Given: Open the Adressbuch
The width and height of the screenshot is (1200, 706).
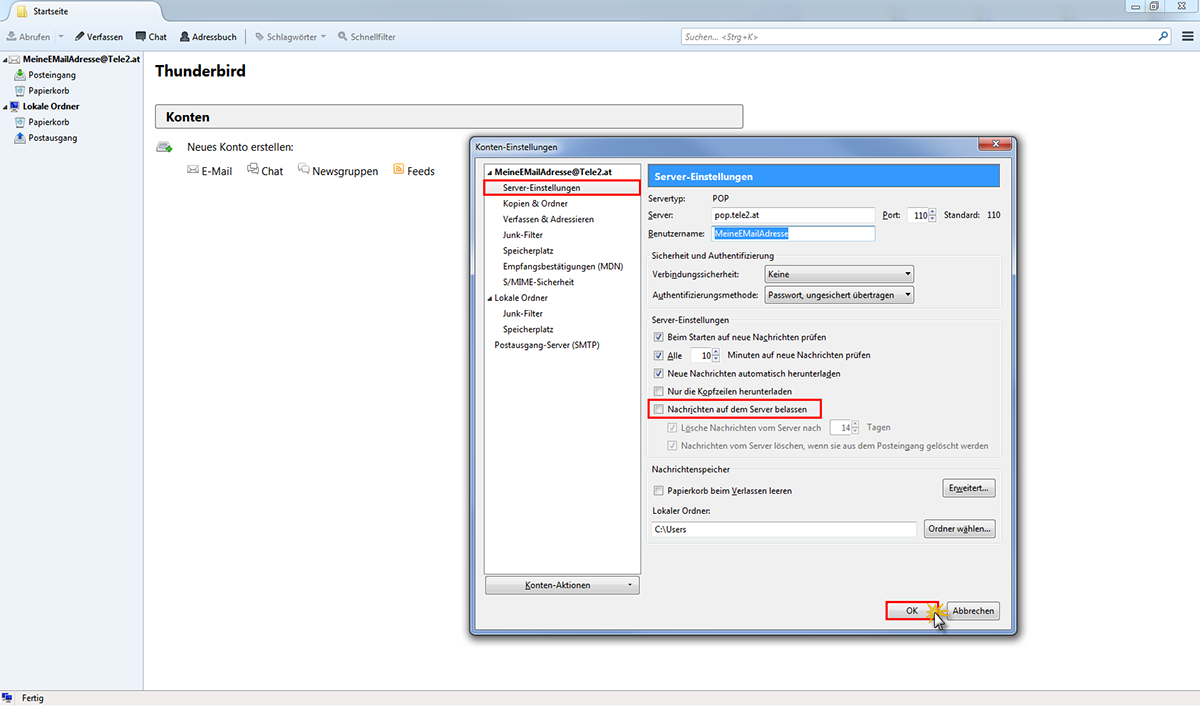Looking at the screenshot, I should click(x=208, y=37).
